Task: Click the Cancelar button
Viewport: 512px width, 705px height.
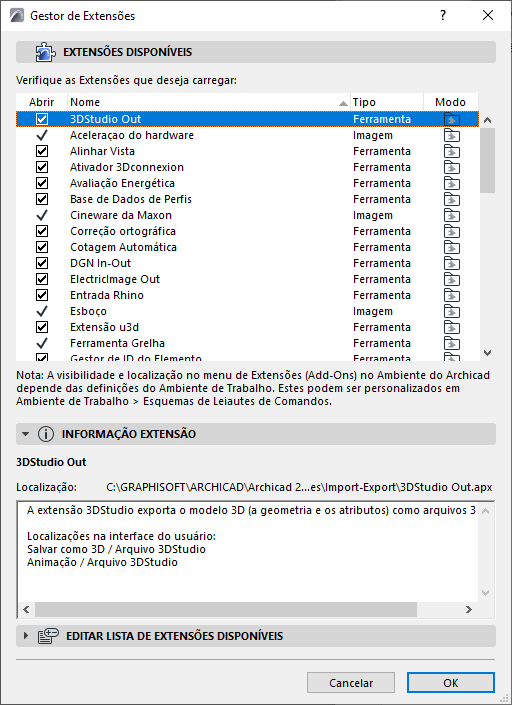Action: pyautogui.click(x=351, y=683)
